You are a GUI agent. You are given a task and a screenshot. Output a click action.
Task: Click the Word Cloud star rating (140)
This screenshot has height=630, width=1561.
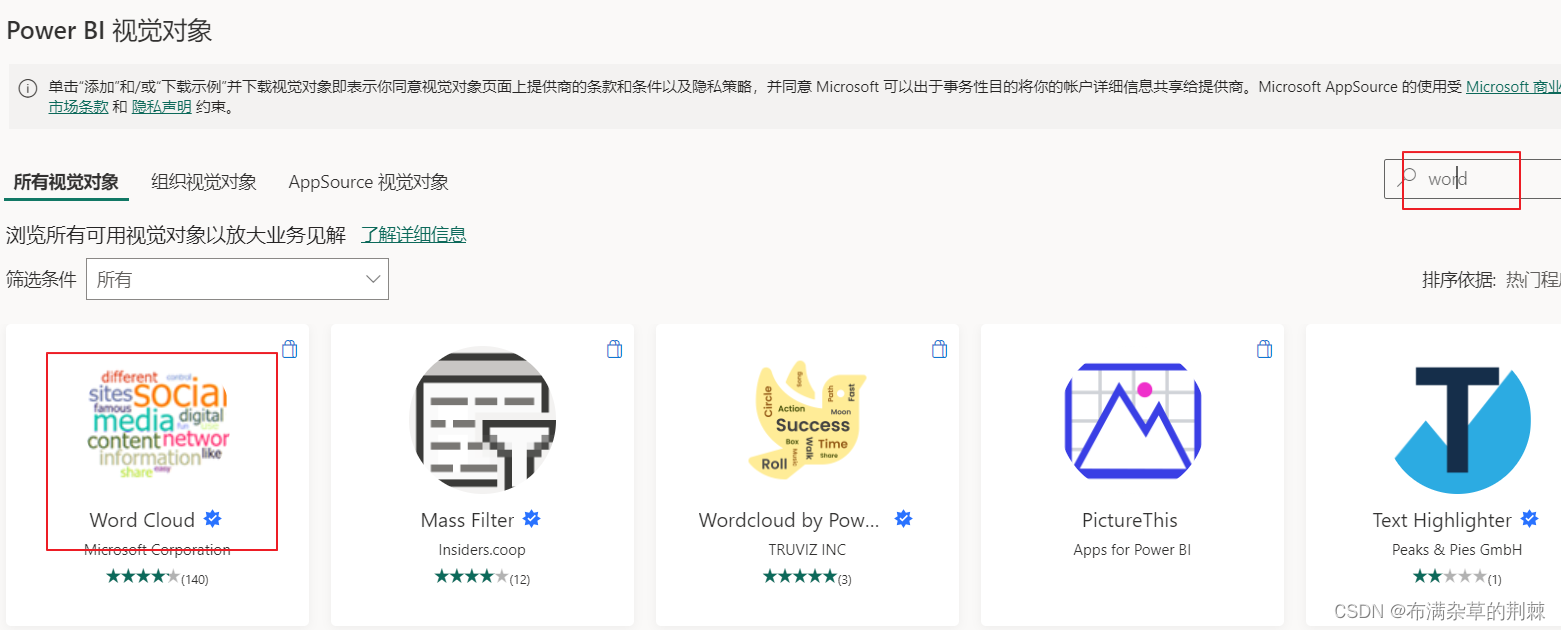pyautogui.click(x=157, y=577)
